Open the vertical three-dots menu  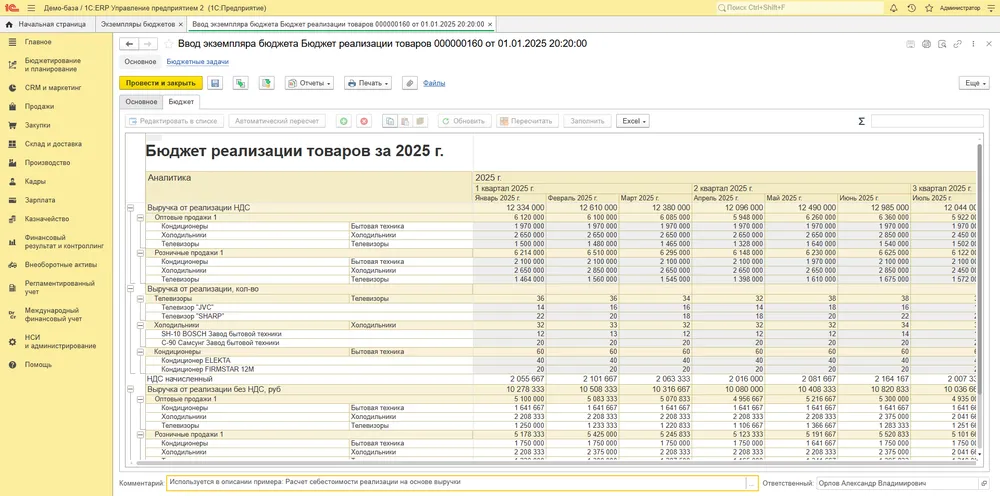point(973,44)
